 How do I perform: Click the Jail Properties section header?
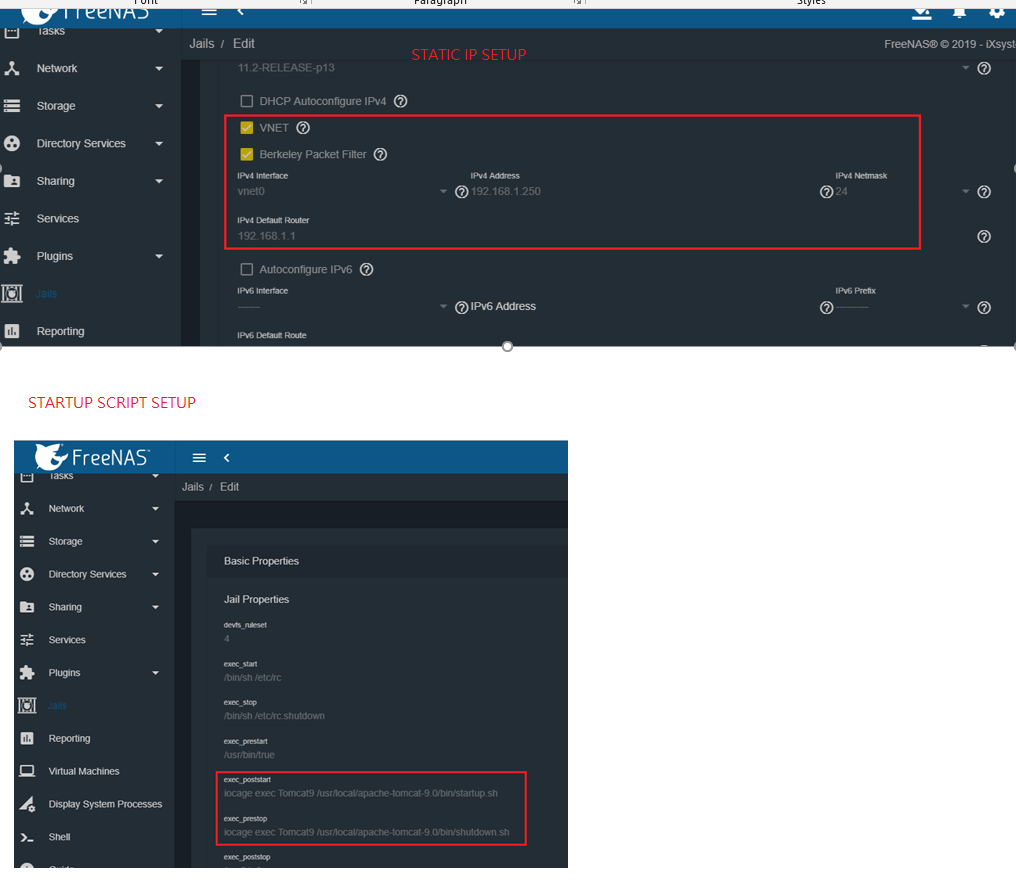[x=257, y=599]
